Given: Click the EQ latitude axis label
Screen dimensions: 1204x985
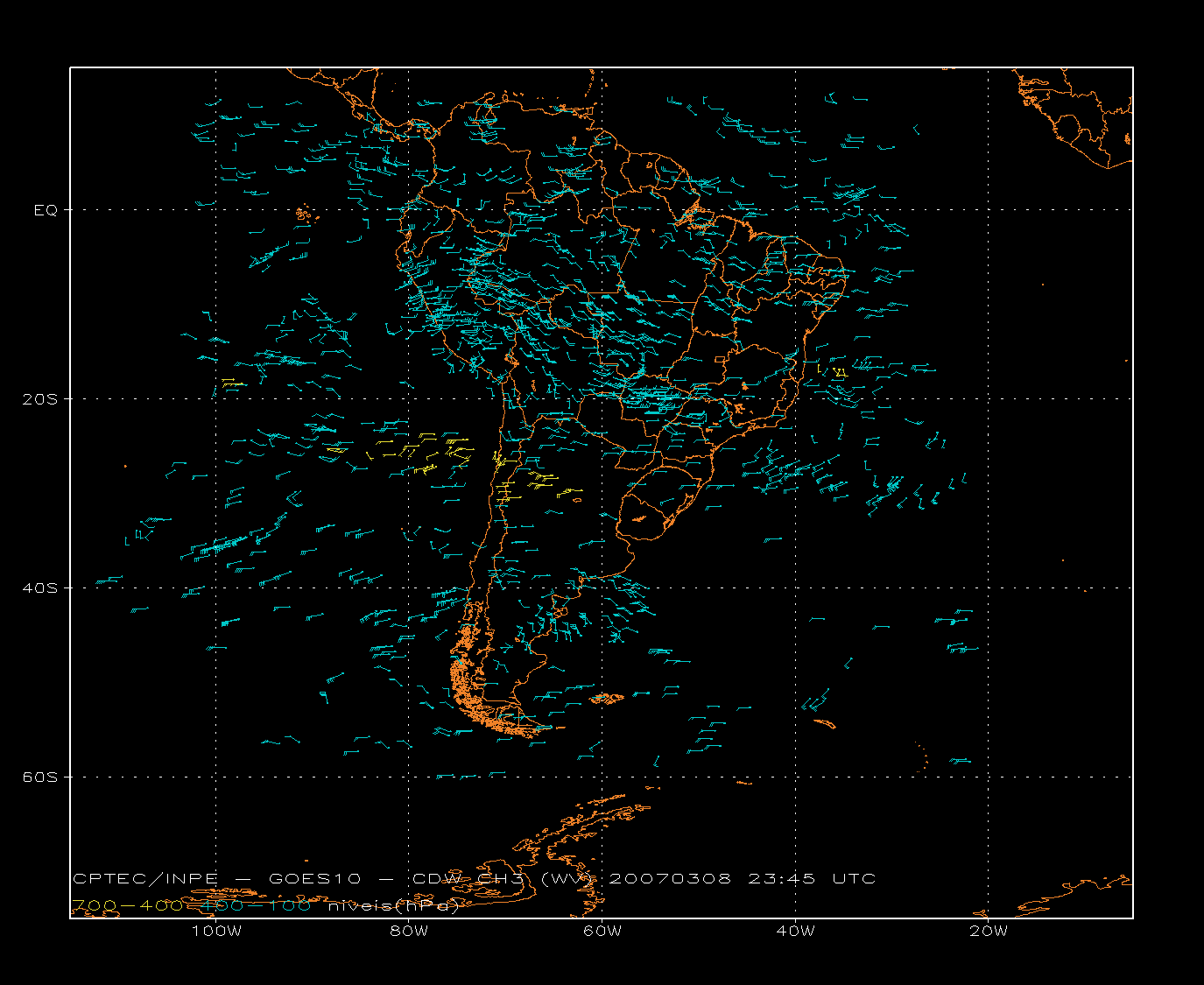Looking at the screenshot, I should click(x=46, y=210).
